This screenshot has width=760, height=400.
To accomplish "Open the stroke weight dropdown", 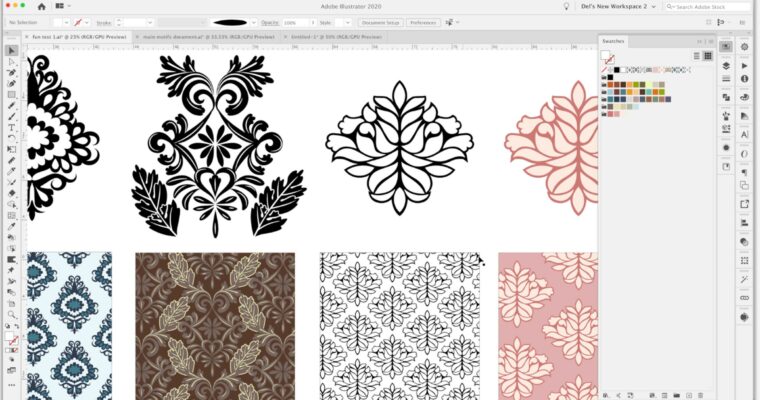I will pyautogui.click(x=150, y=22).
